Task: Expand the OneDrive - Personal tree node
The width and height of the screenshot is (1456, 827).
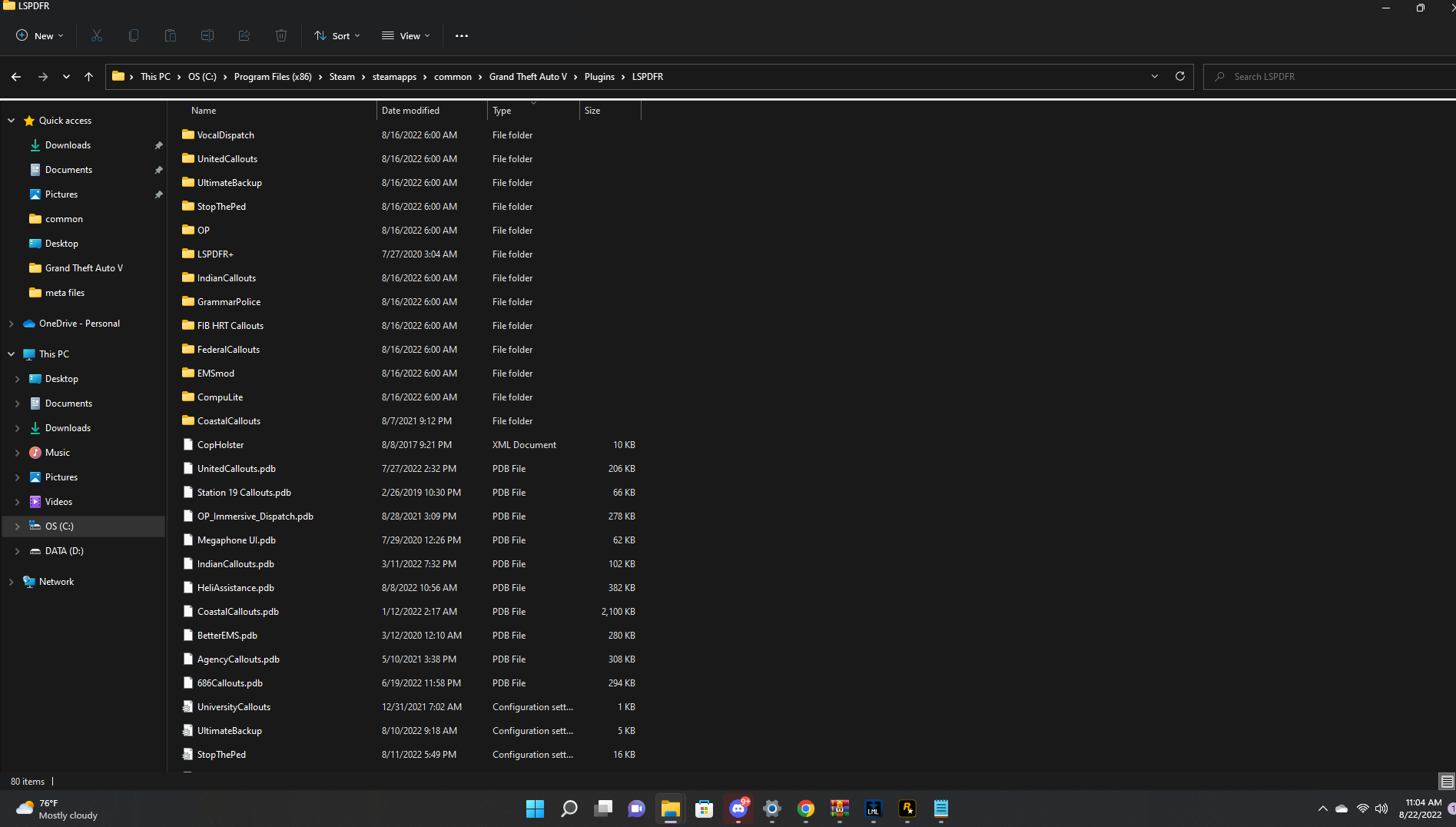Action: (11, 324)
